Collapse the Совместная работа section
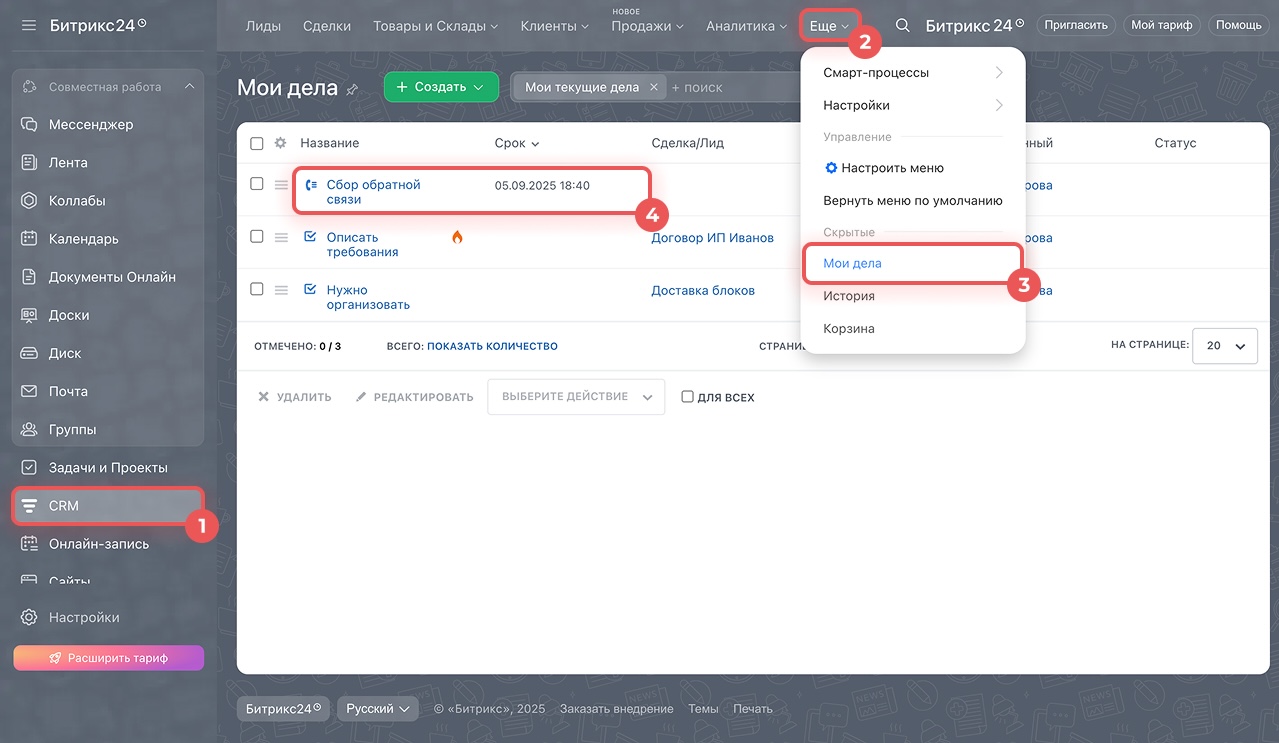Viewport: 1279px width, 743px height. [x=189, y=87]
